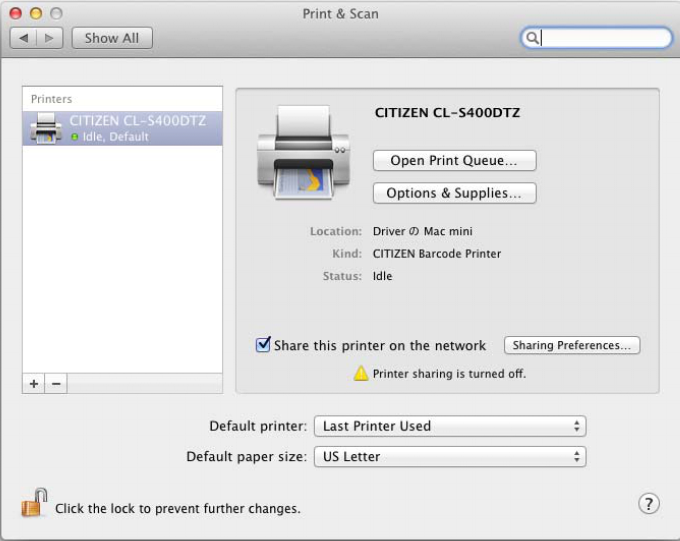Click the back navigation arrow
This screenshot has height=541, width=680.
pos(24,38)
